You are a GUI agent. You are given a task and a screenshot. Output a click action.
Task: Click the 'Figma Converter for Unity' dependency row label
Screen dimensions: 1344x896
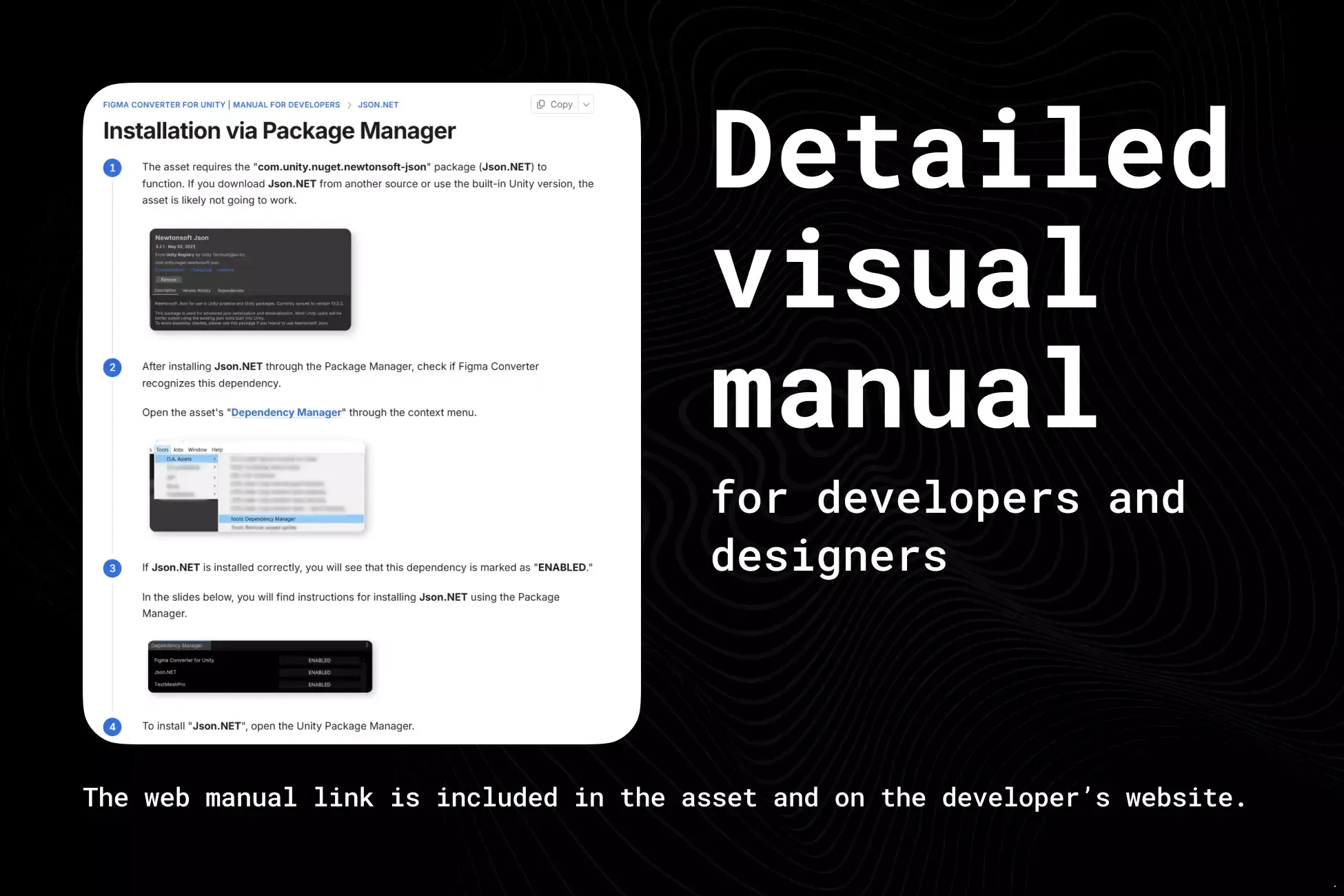tap(184, 660)
